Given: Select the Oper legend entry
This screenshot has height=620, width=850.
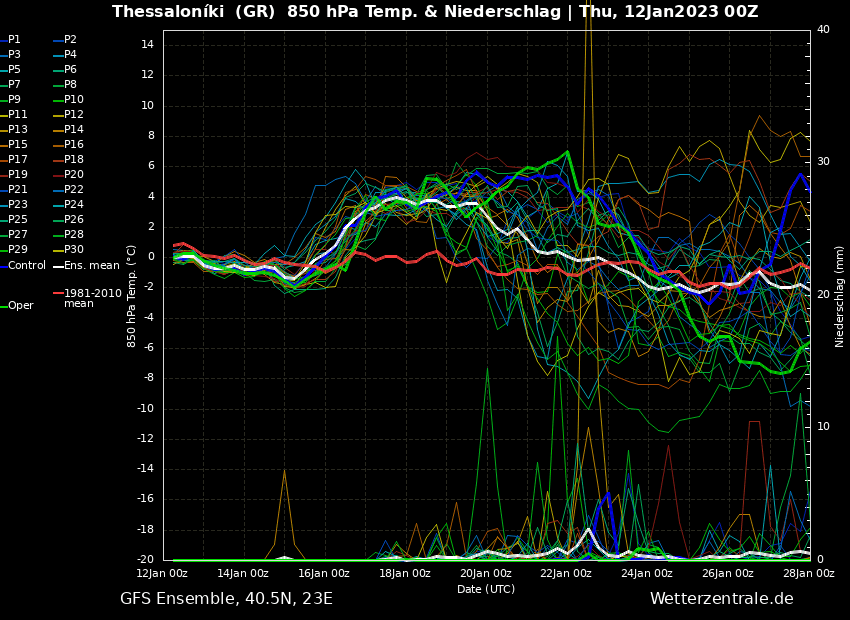Looking at the screenshot, I should pos(21,306).
